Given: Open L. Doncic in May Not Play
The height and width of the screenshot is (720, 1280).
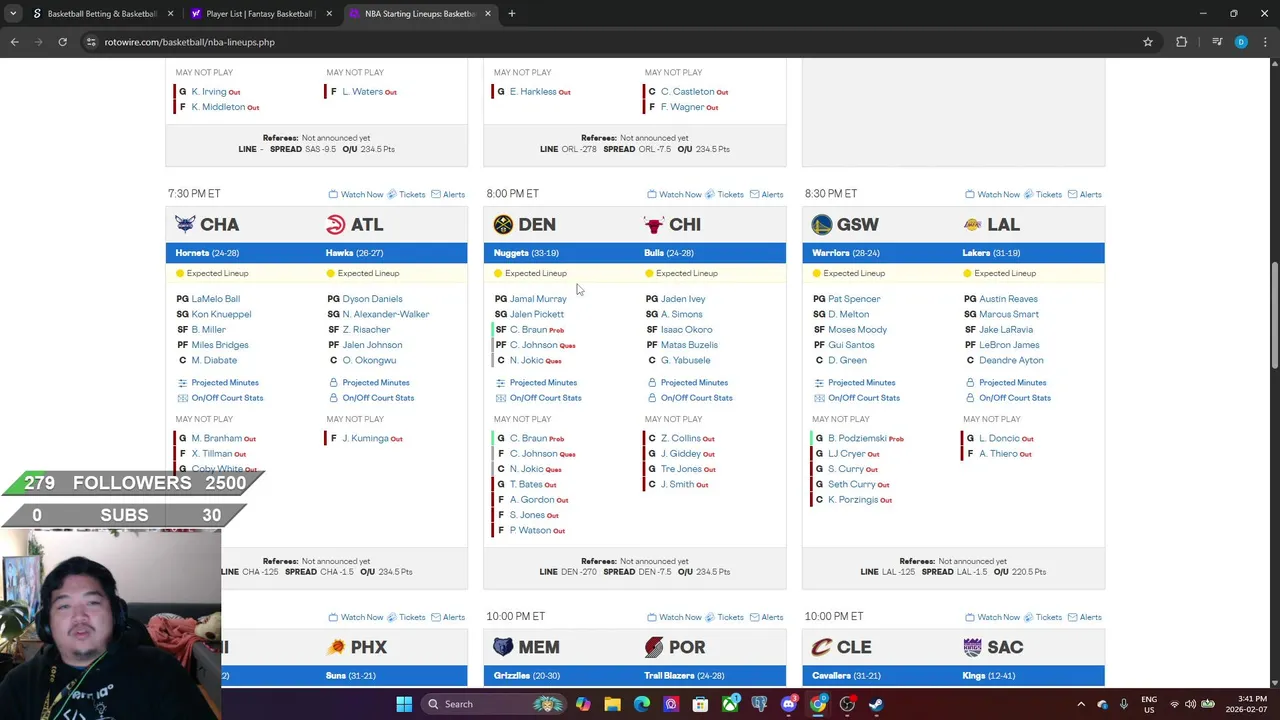Looking at the screenshot, I should [1000, 438].
